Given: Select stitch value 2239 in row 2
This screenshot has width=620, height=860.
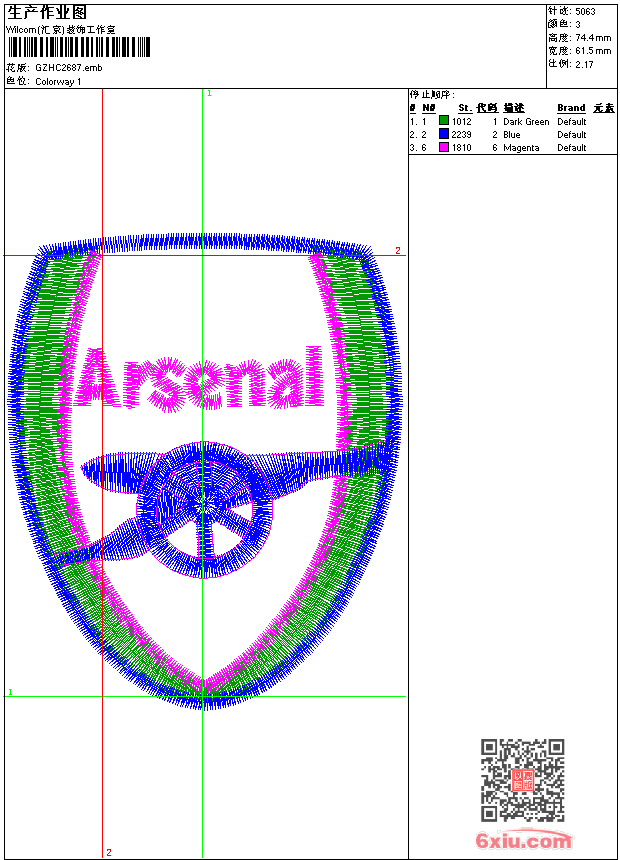Looking at the screenshot, I should (461, 134).
